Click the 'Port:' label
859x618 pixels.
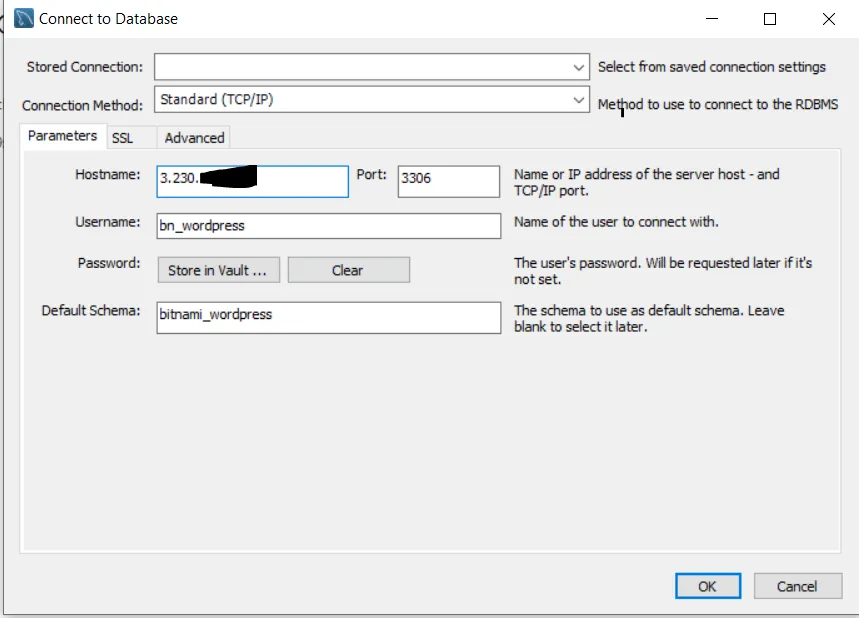click(371, 174)
